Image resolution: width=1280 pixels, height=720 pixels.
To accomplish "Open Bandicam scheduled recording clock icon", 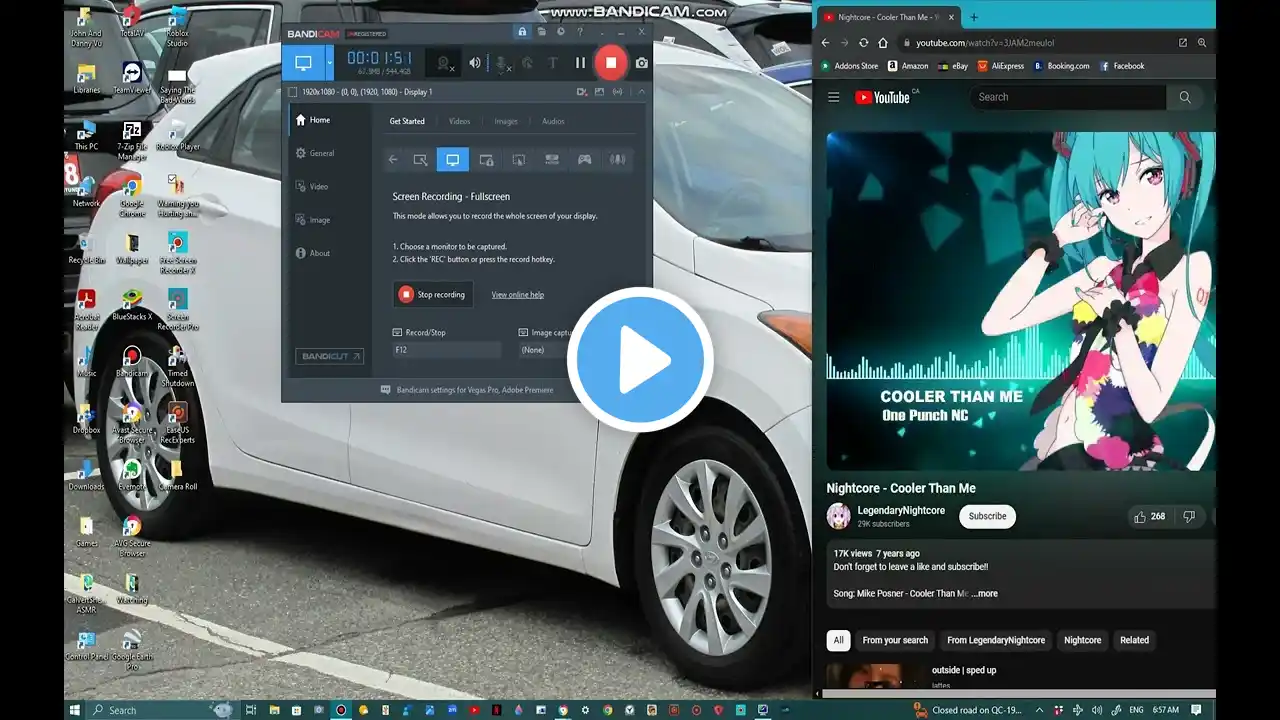I will (560, 32).
